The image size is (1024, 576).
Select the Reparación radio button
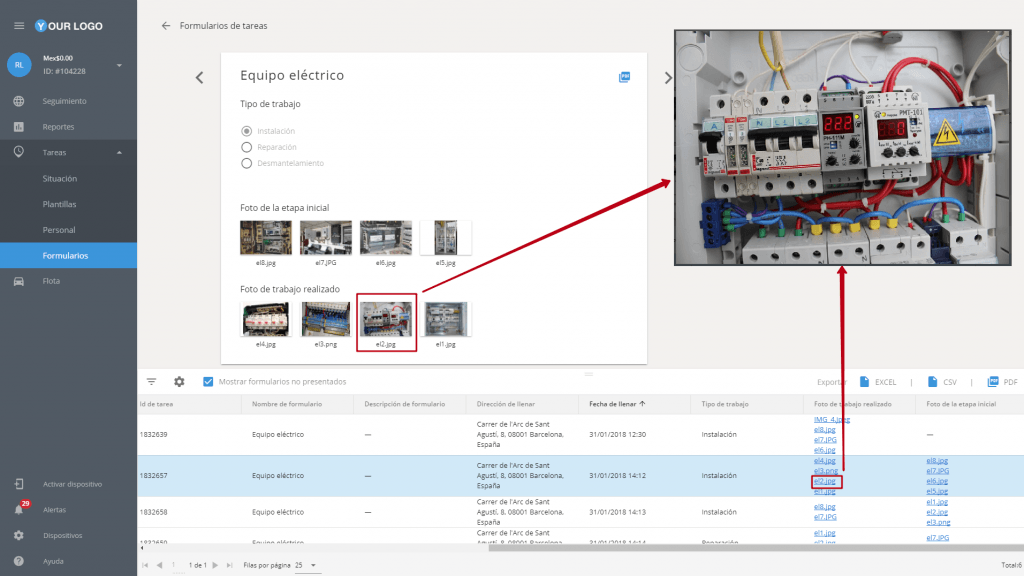246,147
